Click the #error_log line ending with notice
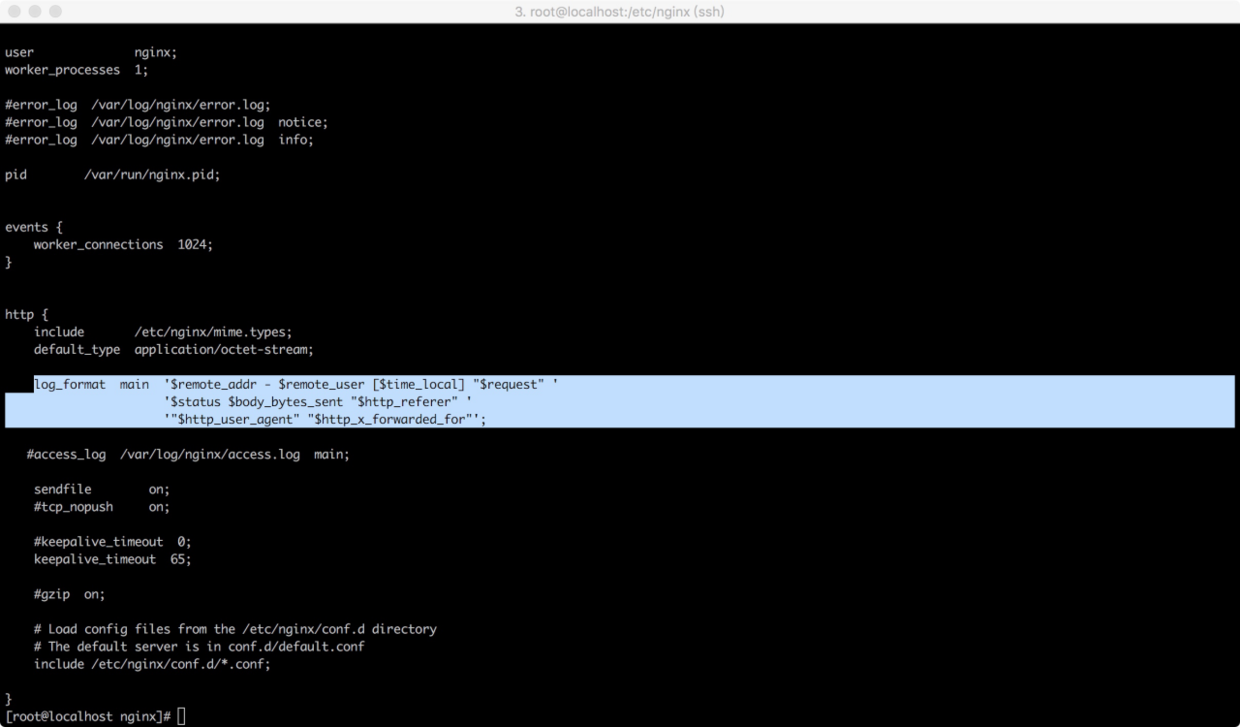The image size is (1240, 727). point(166,122)
